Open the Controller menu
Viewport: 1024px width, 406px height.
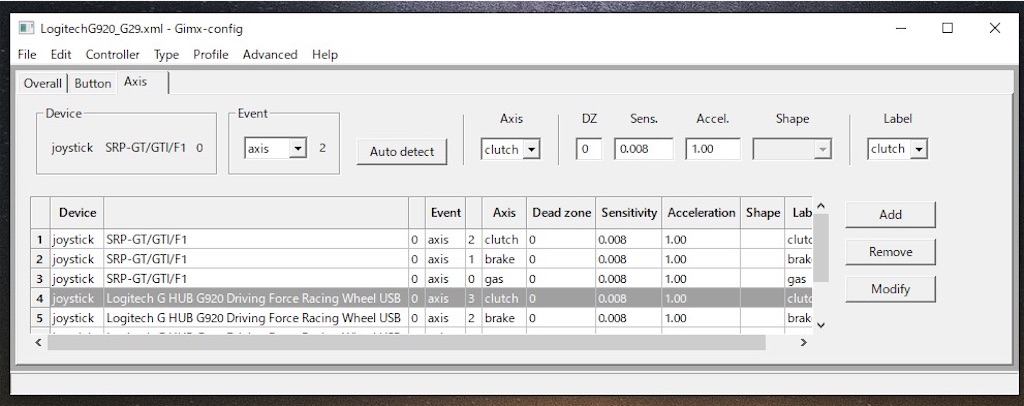[x=112, y=55]
